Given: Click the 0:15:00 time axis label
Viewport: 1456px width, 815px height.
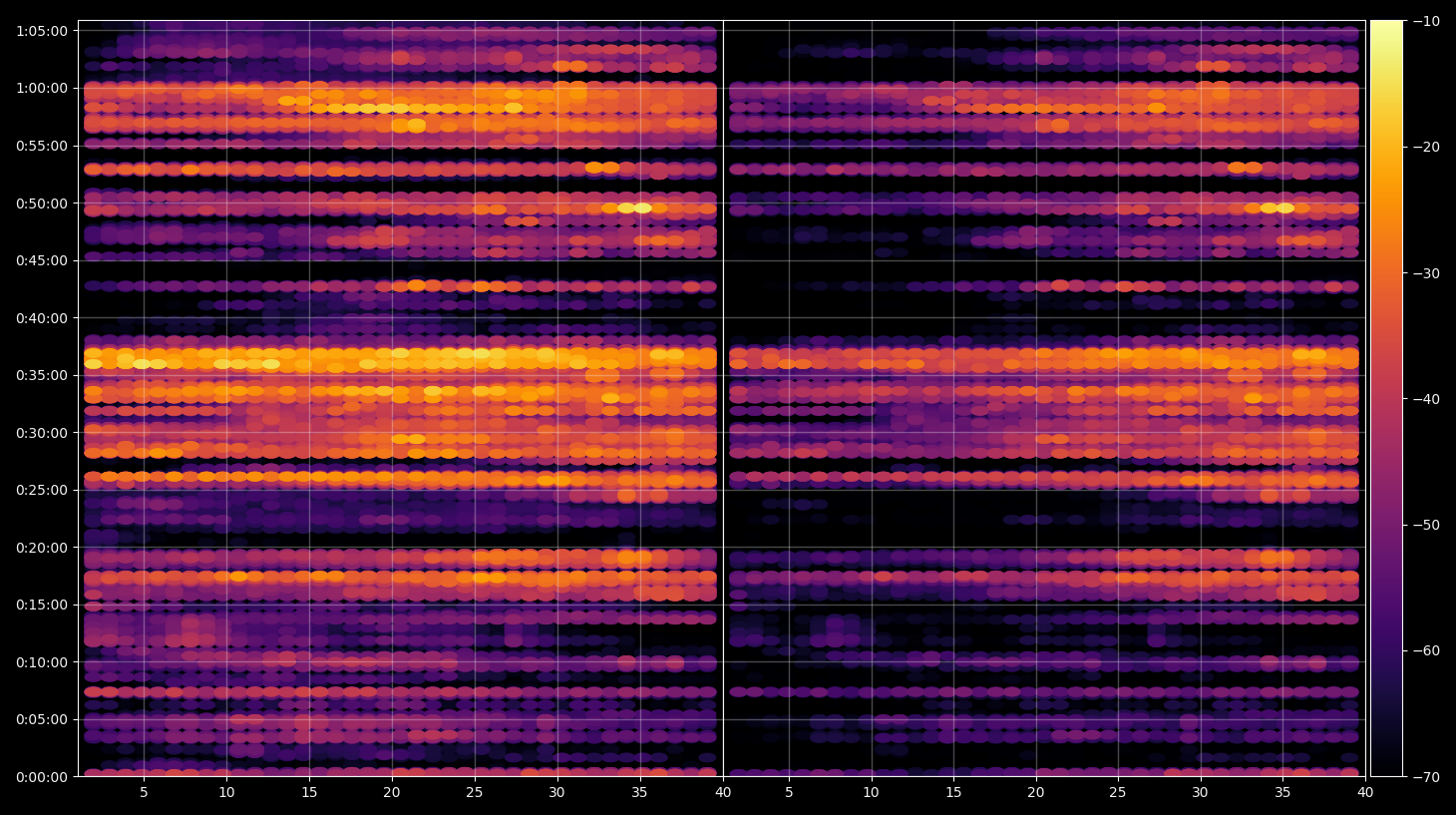Looking at the screenshot, I should click(x=42, y=605).
